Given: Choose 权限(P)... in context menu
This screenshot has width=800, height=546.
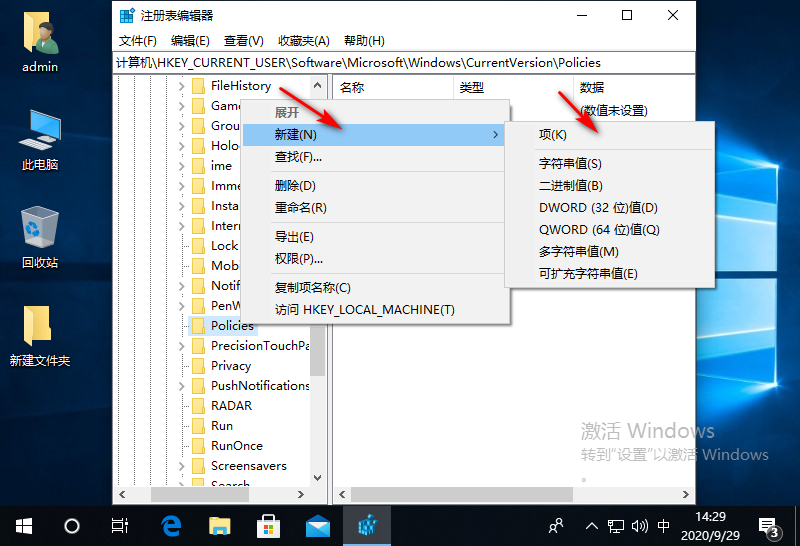Looking at the screenshot, I should tap(373, 259).
